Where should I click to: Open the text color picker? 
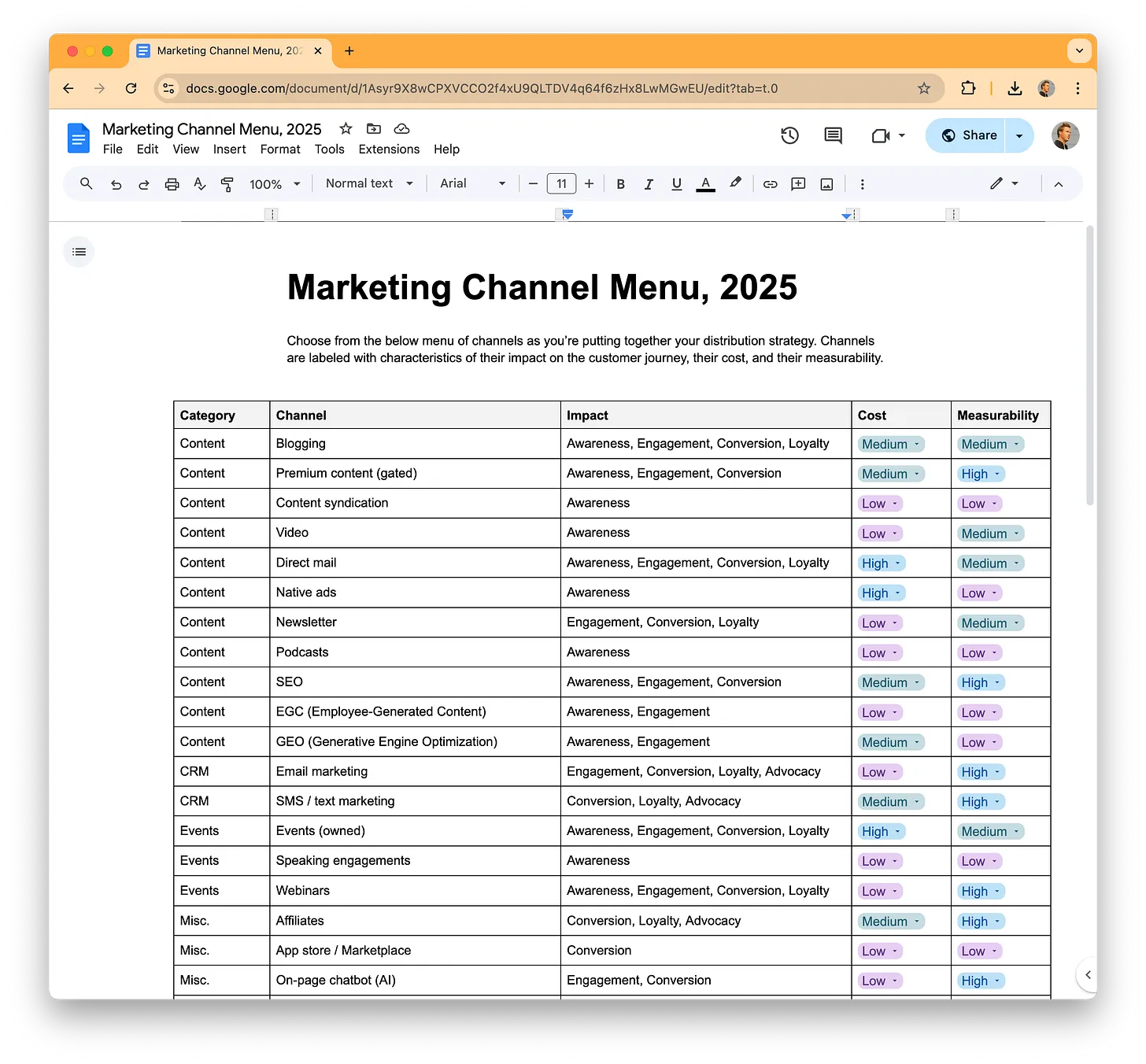coord(706,184)
